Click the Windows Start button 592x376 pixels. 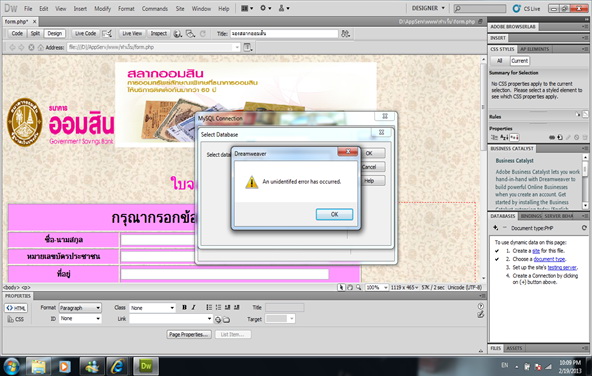click(11, 366)
